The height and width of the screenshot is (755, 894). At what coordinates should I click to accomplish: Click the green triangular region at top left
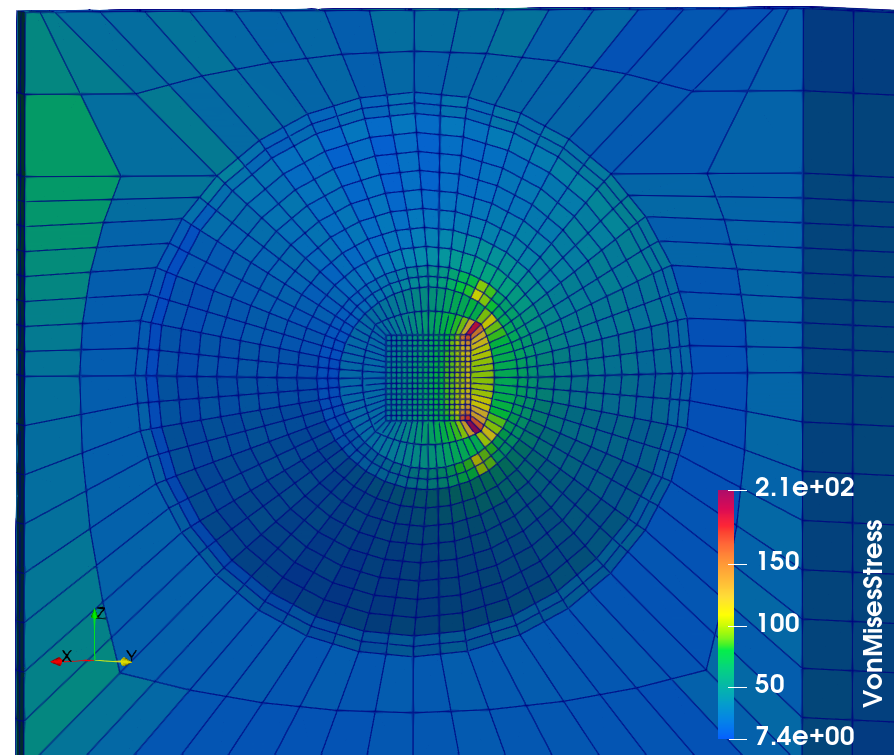[x=70, y=136]
